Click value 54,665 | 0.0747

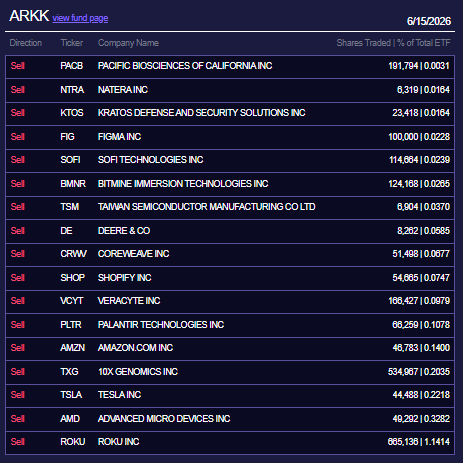point(421,278)
